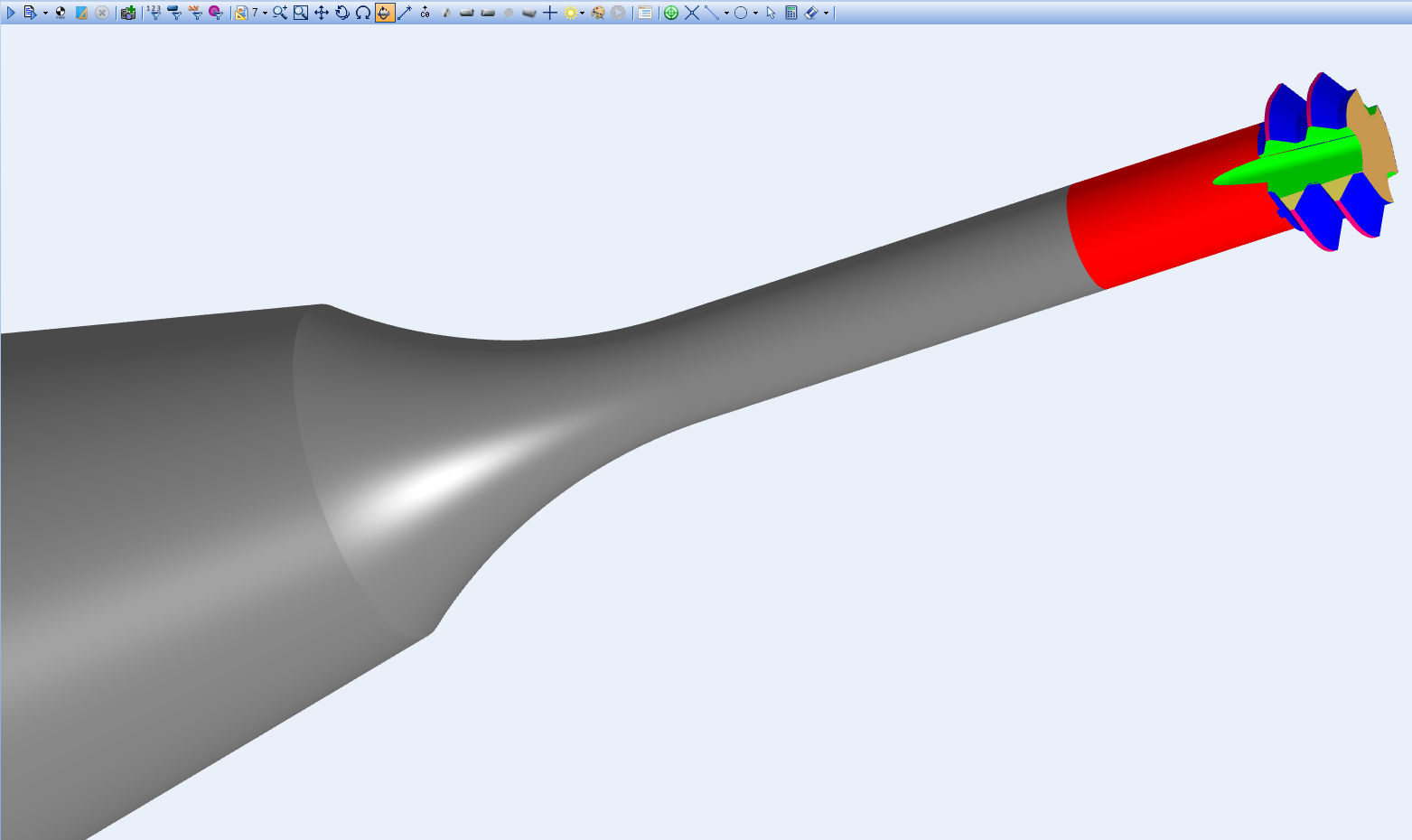
Task: Open dropdown arrow beside the number 7
Action: 265,13
